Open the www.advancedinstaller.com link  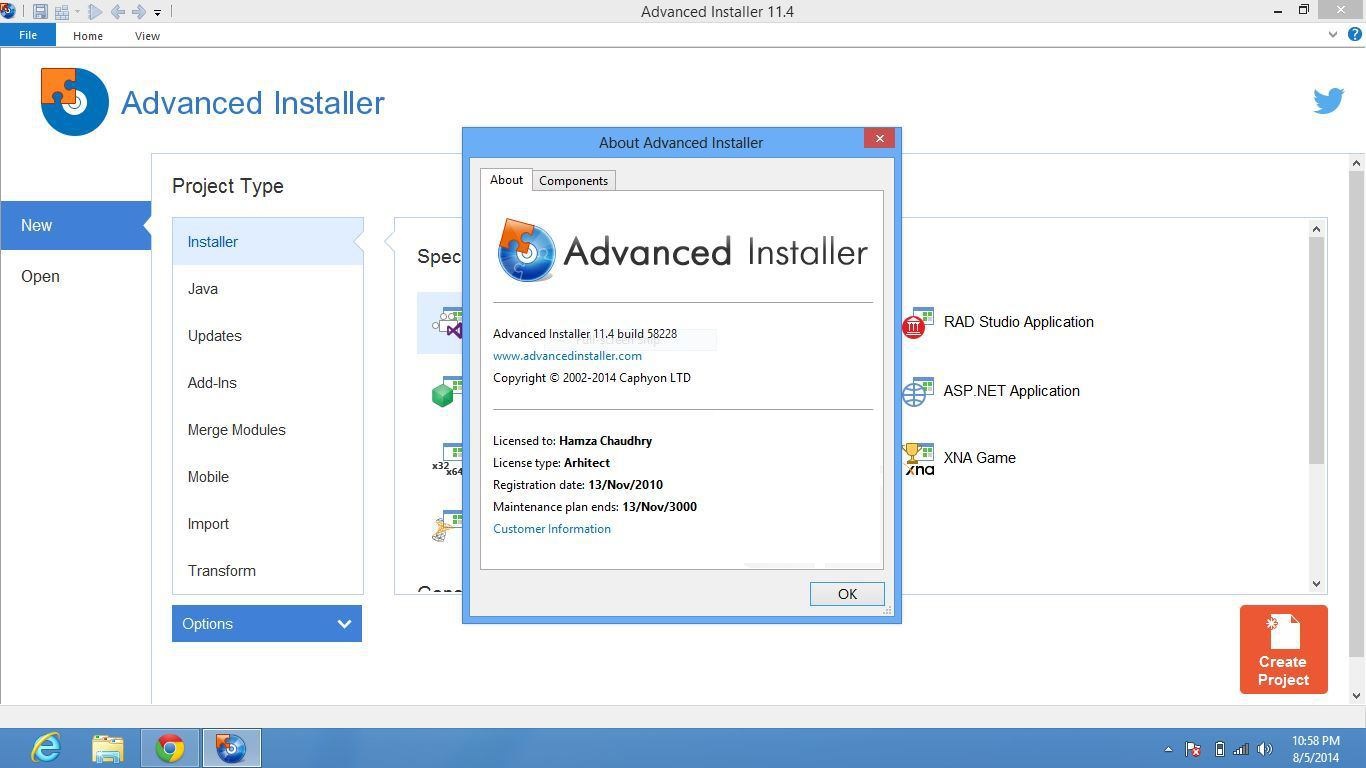[567, 356]
